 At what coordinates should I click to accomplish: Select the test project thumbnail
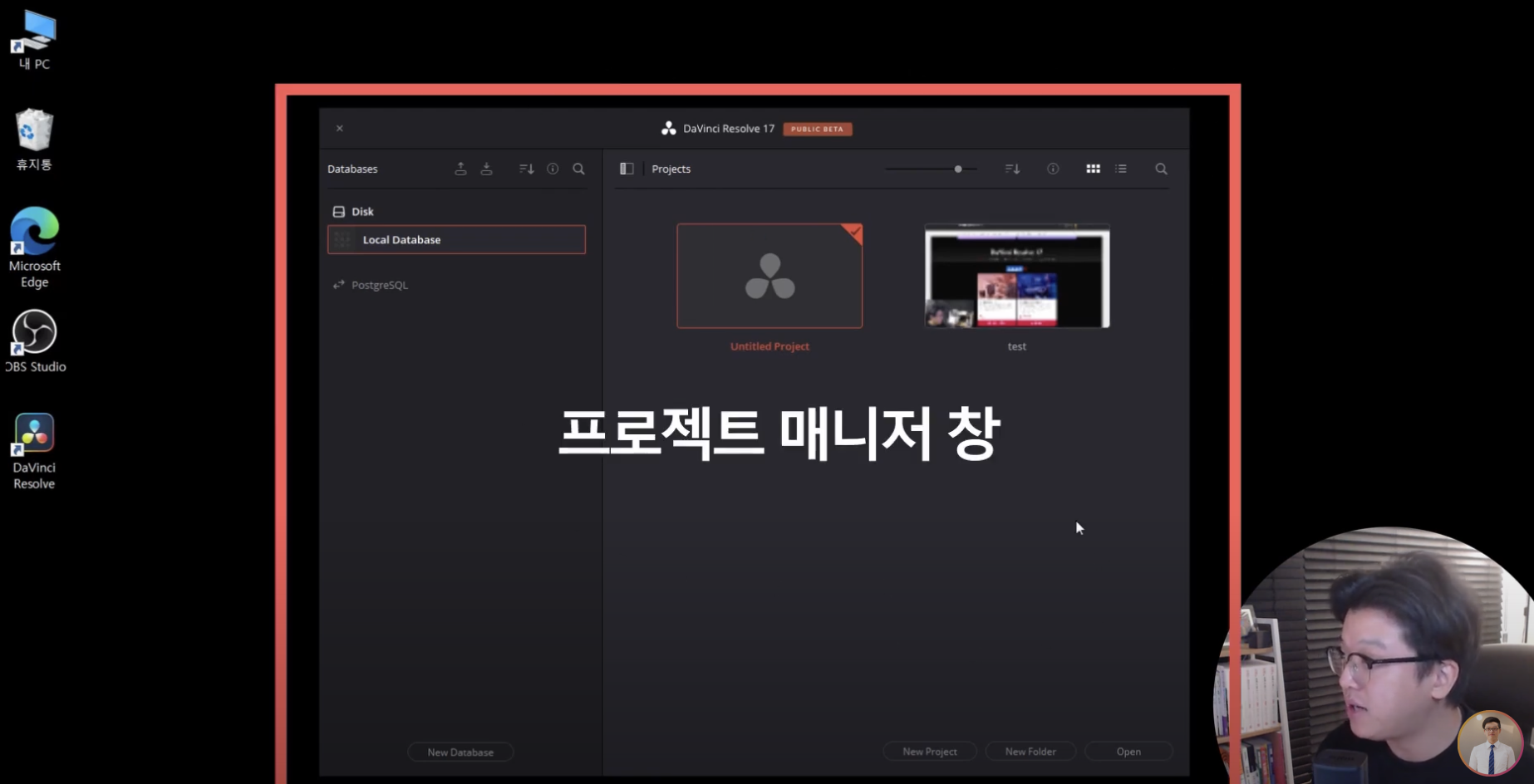click(x=1017, y=276)
